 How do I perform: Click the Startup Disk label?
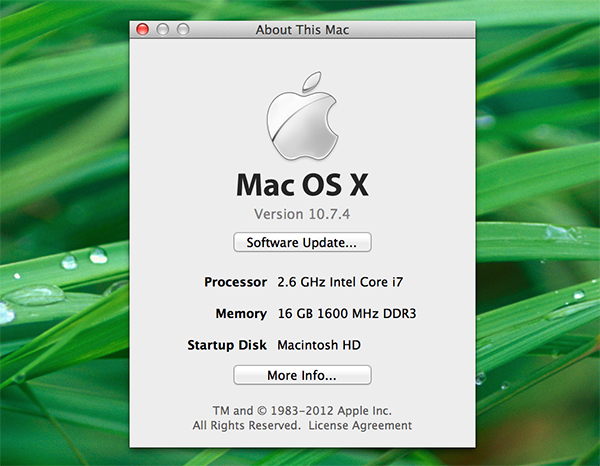point(227,345)
